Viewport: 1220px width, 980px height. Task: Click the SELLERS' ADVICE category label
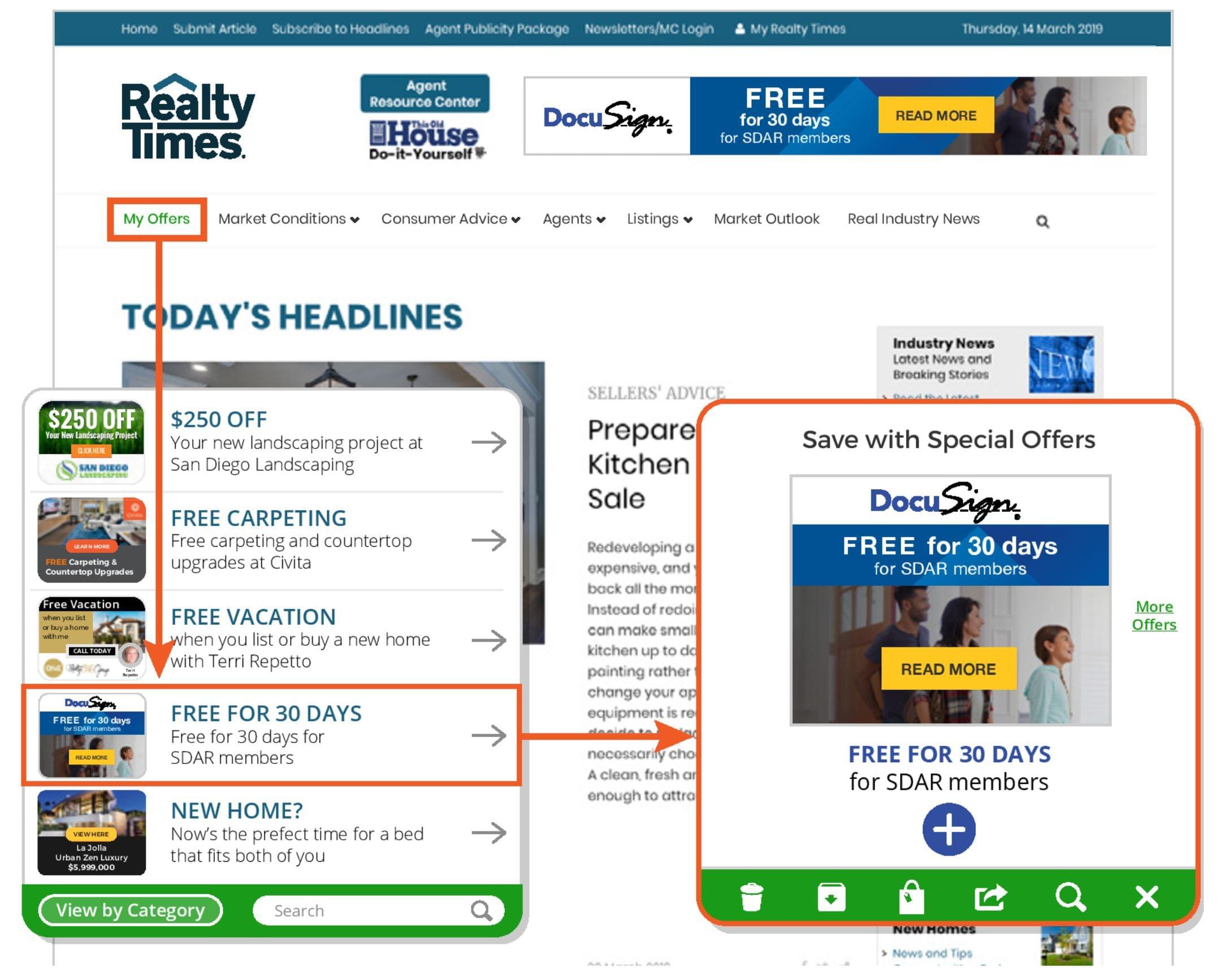(x=656, y=392)
